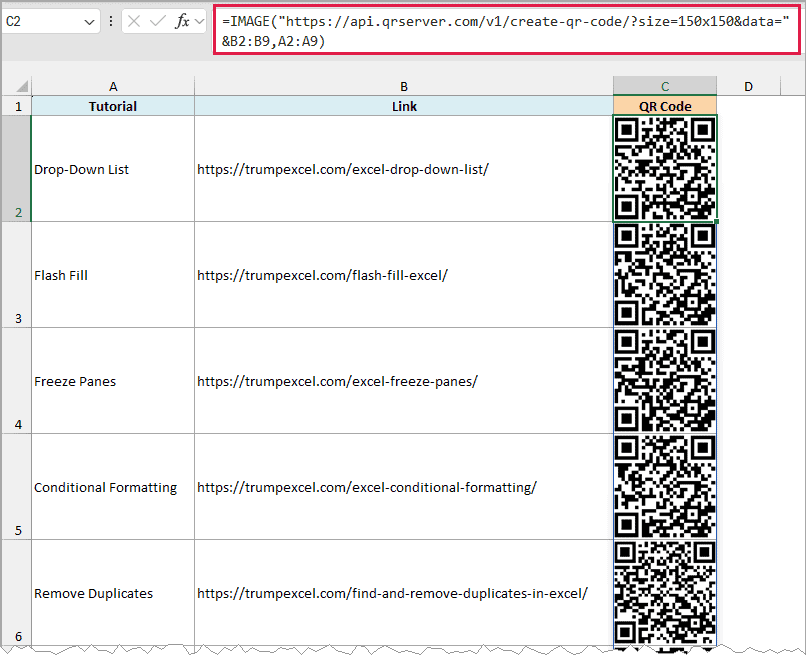Select the Remove Duplicates cell
Viewport: 806px width, 655px height.
point(113,593)
